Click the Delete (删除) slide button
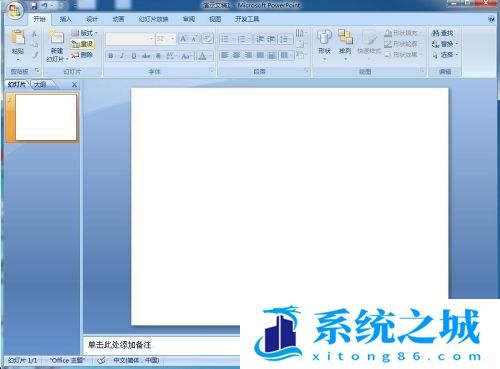 point(82,55)
